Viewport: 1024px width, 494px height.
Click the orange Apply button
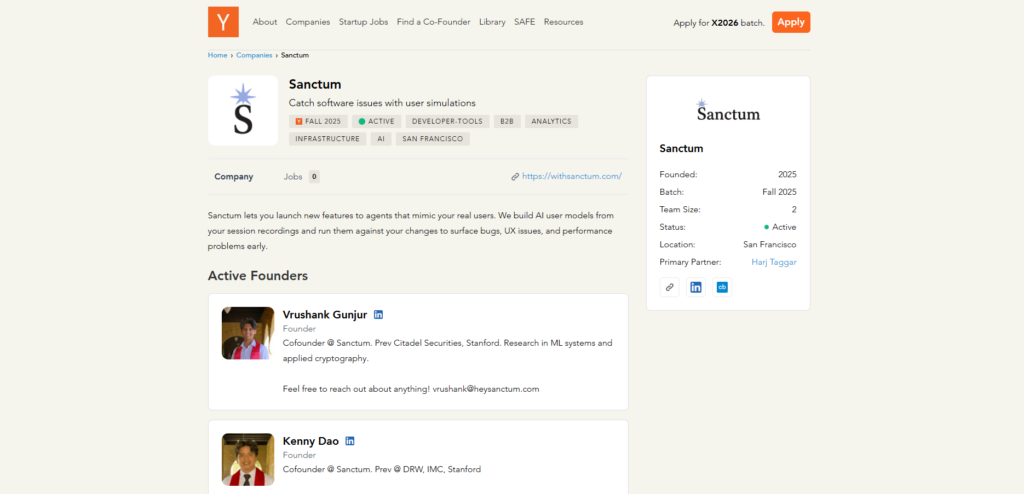(791, 22)
